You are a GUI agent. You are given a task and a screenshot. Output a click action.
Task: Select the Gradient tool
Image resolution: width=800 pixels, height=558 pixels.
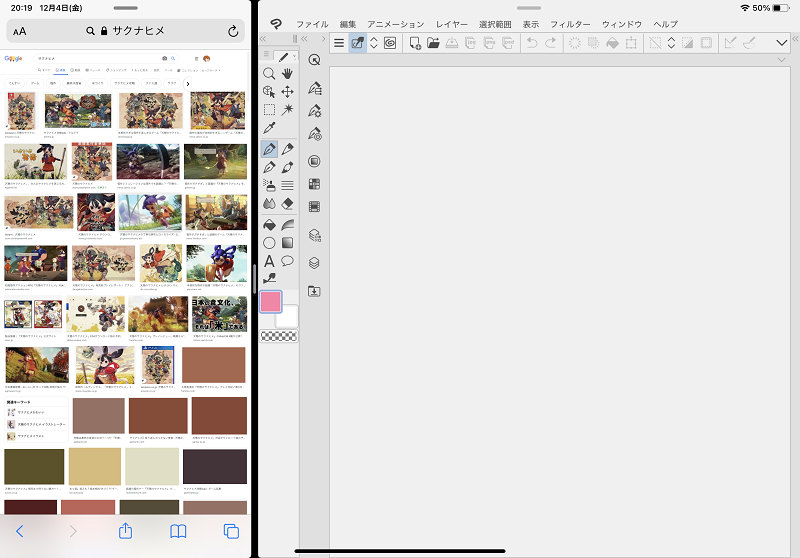tap(287, 243)
